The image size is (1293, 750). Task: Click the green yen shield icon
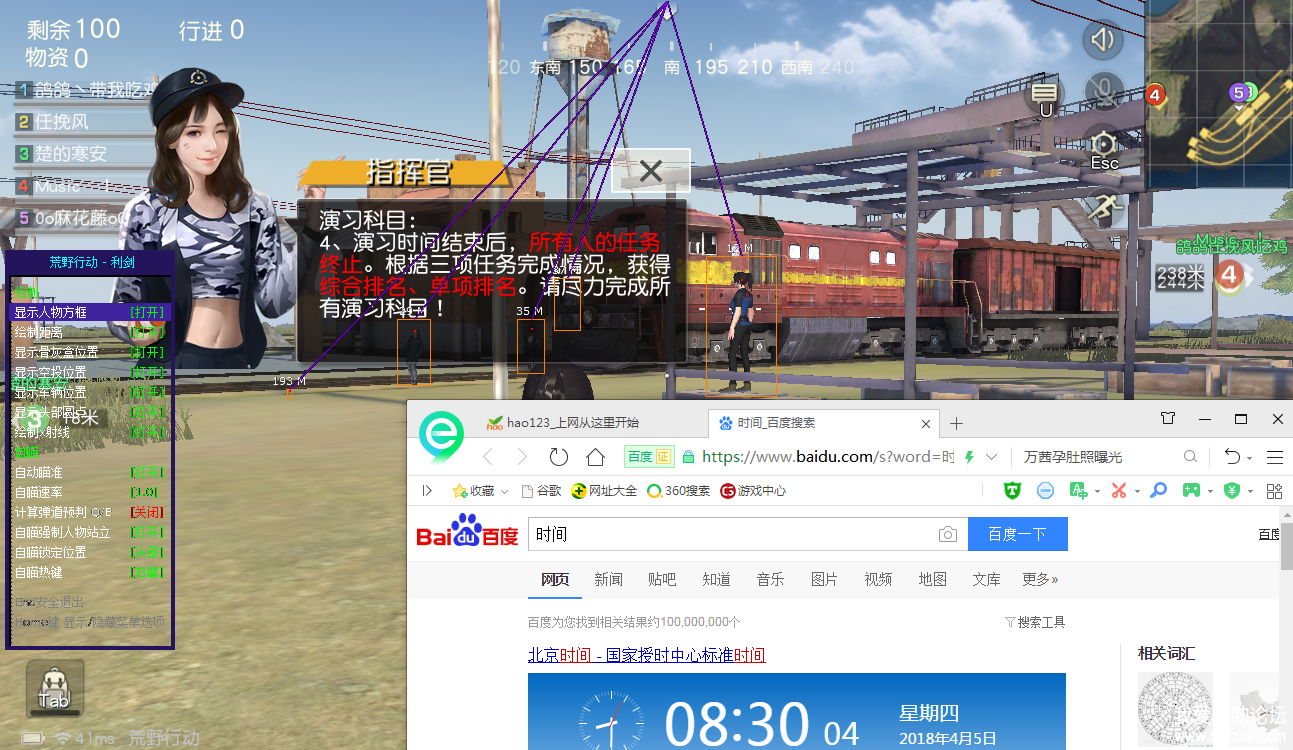(x=1232, y=490)
